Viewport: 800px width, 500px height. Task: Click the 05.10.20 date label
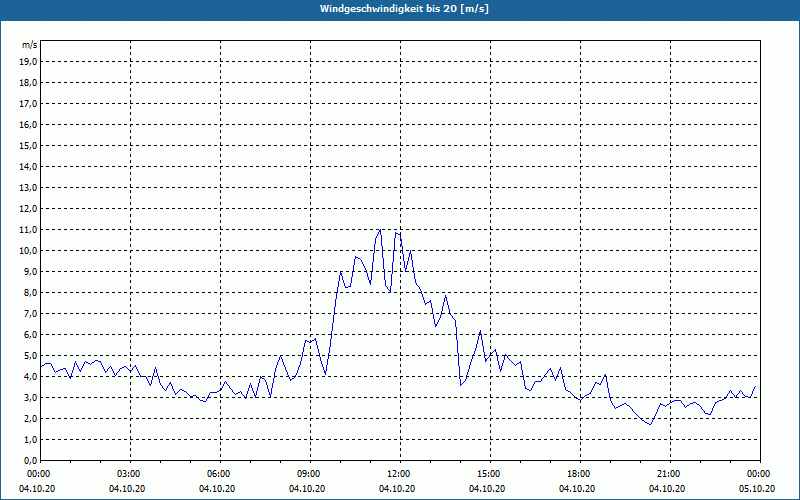(757, 489)
